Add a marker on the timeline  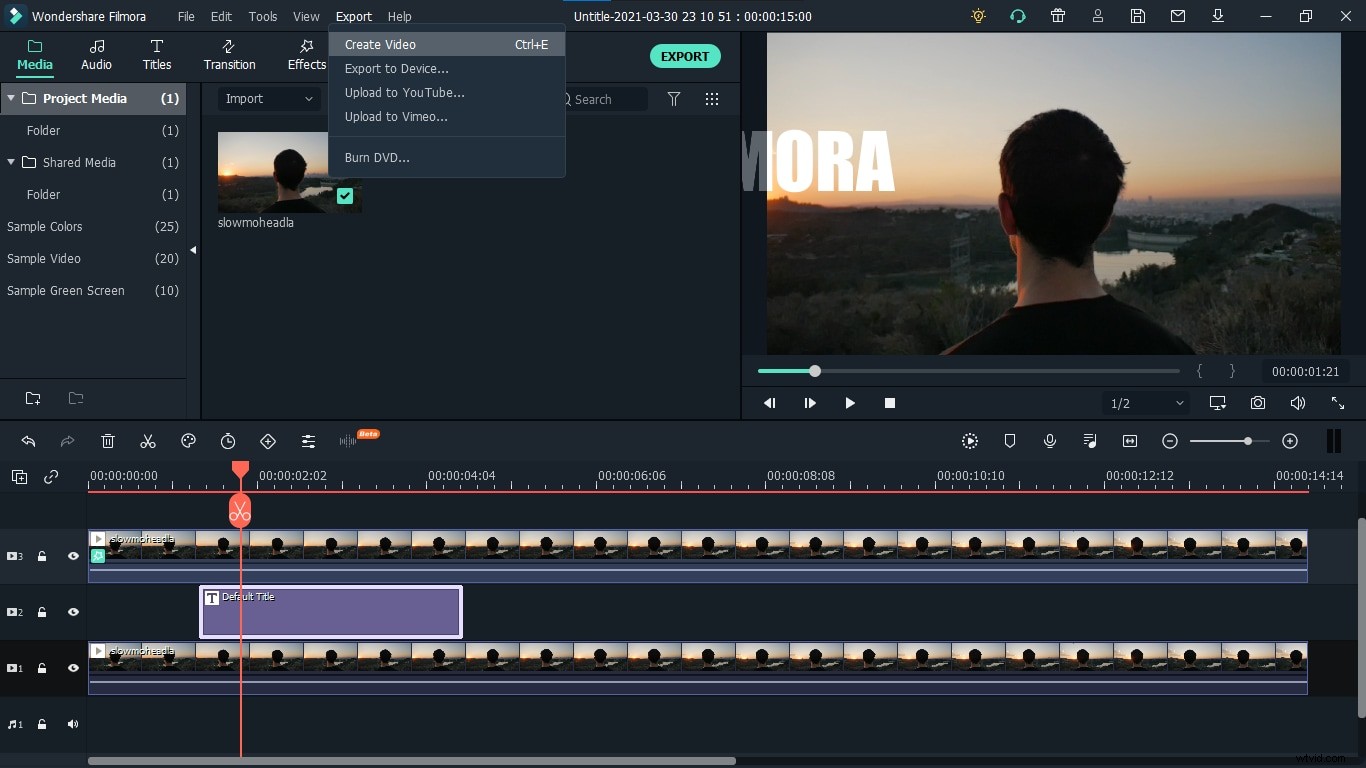click(x=1010, y=441)
